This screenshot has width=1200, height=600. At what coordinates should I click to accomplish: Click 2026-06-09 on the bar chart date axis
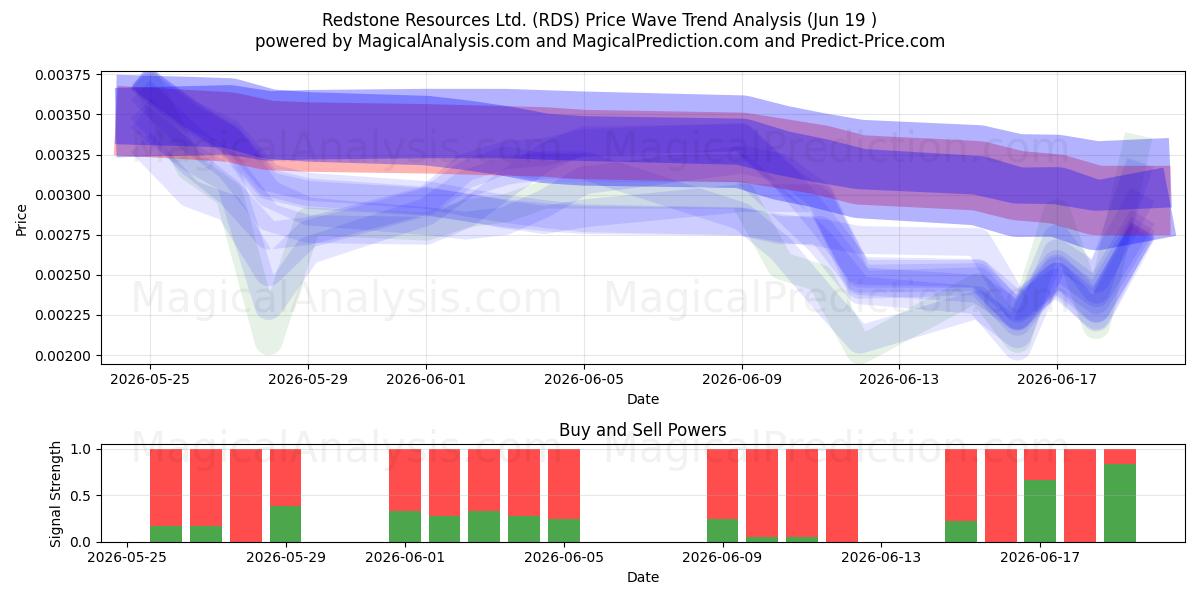[722, 557]
